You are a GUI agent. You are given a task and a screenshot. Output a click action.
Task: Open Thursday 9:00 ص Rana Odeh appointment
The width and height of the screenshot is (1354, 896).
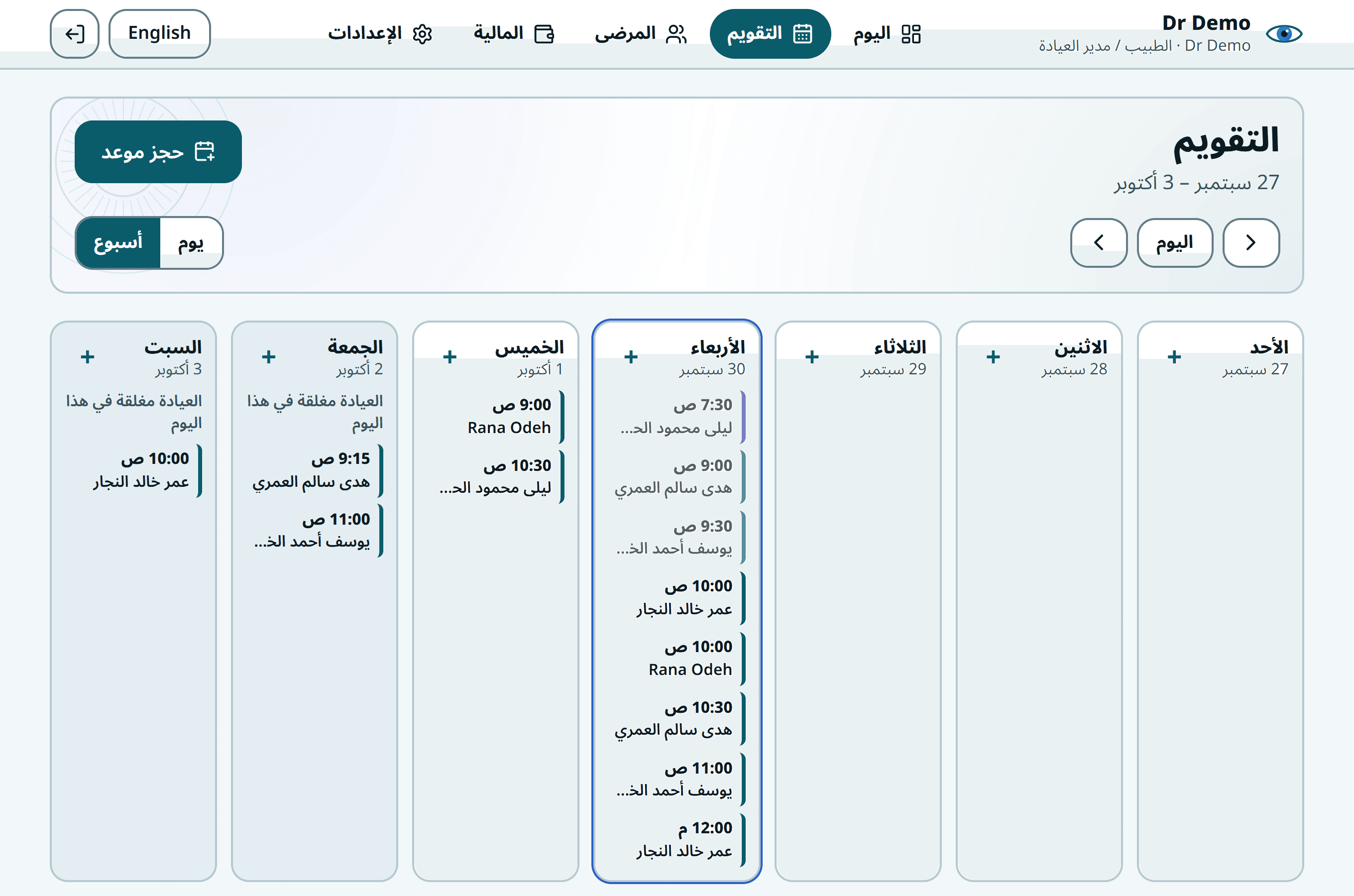click(496, 417)
